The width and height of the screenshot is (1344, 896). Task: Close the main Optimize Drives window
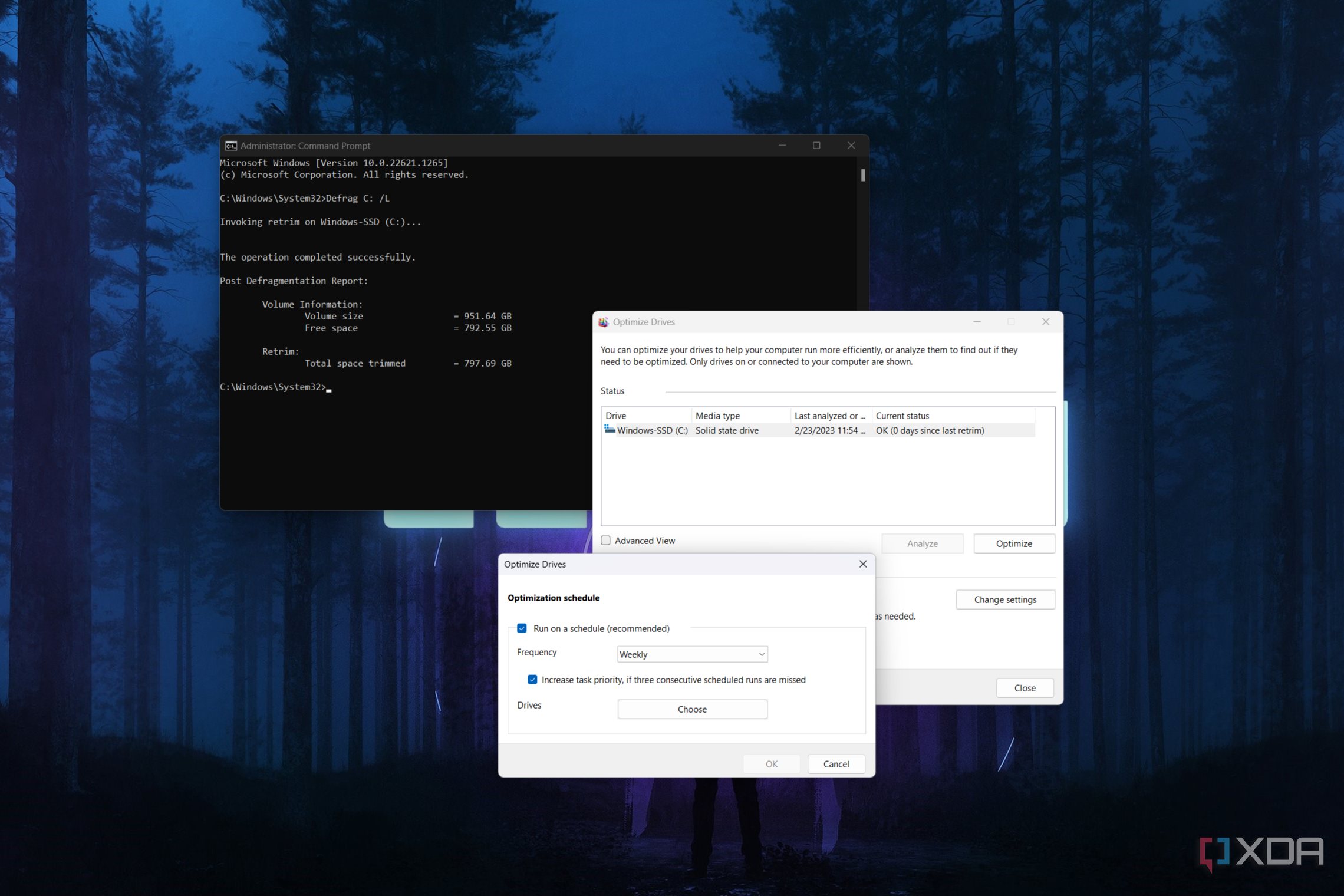pos(1045,322)
